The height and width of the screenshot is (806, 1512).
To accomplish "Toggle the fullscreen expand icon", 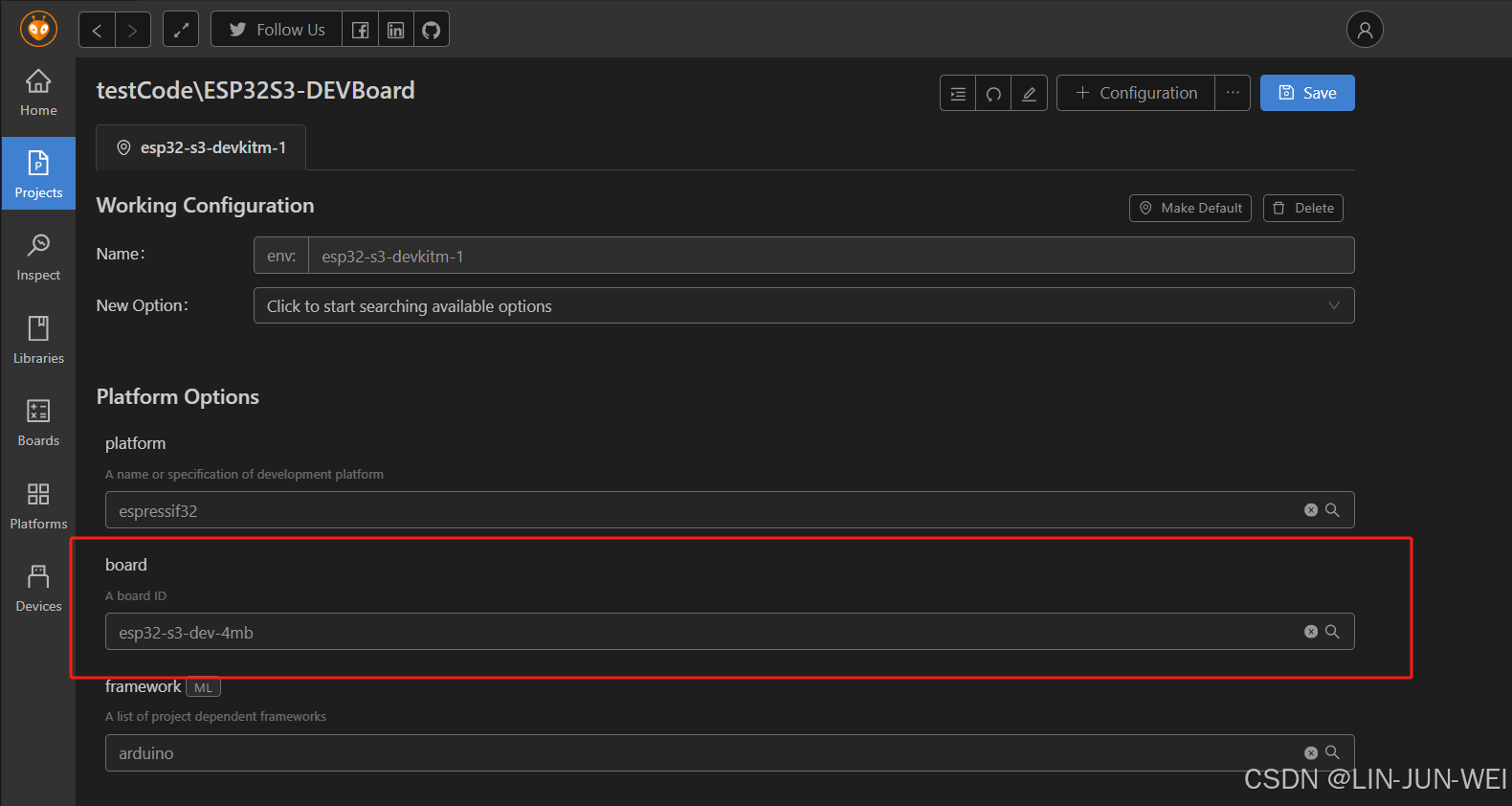I will pyautogui.click(x=181, y=30).
